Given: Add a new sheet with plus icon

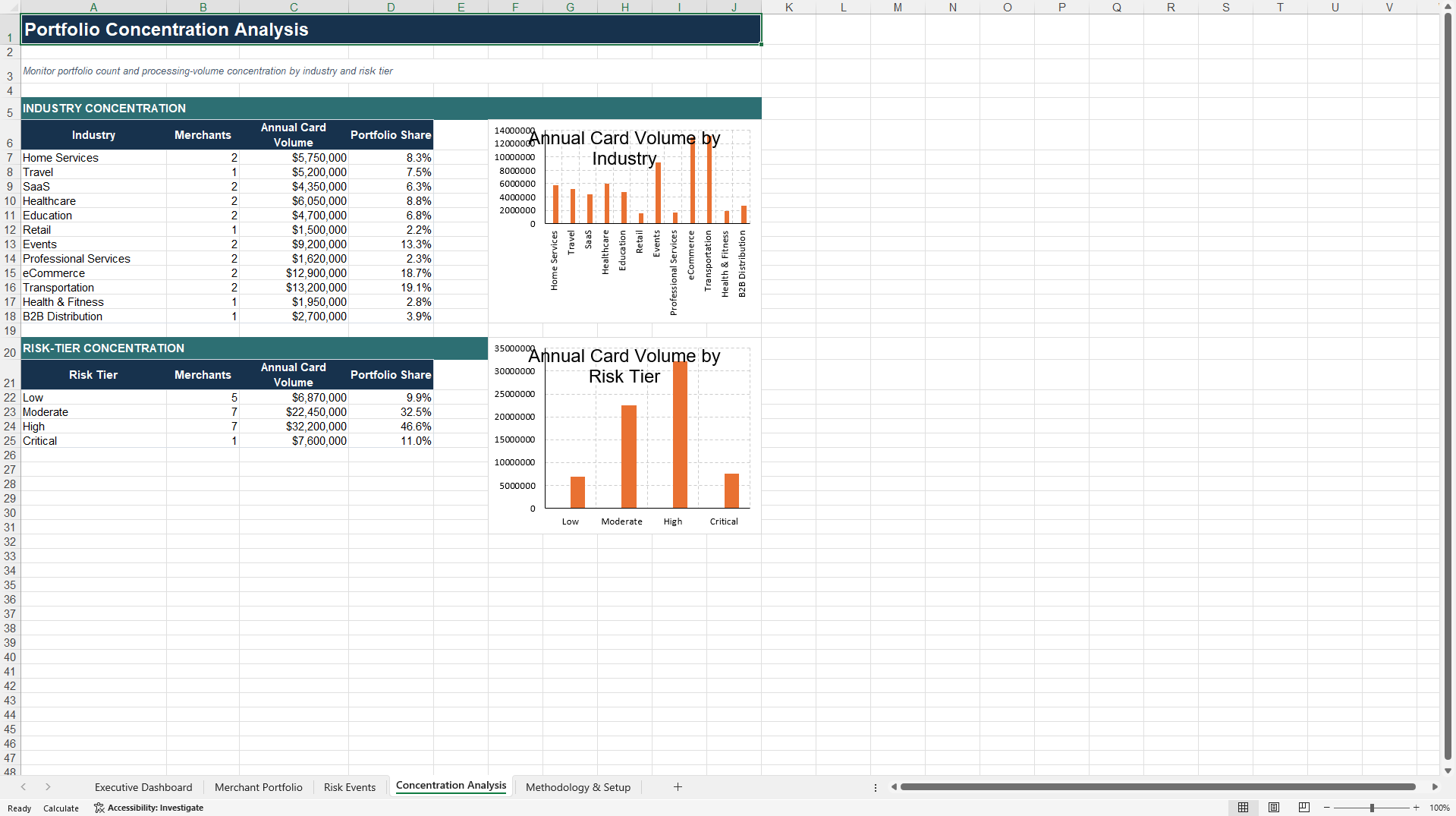Looking at the screenshot, I should 678,787.
